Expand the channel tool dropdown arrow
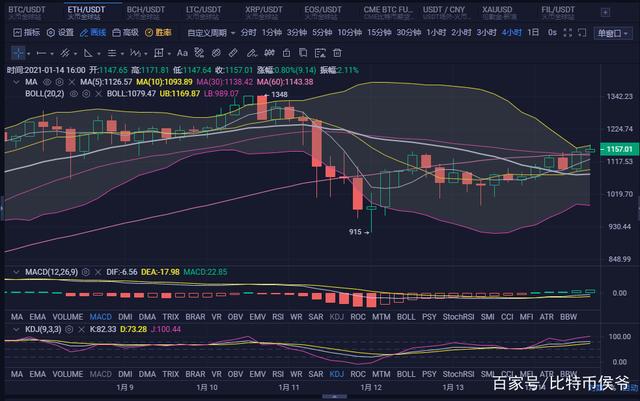The image size is (640, 401). pos(76,54)
